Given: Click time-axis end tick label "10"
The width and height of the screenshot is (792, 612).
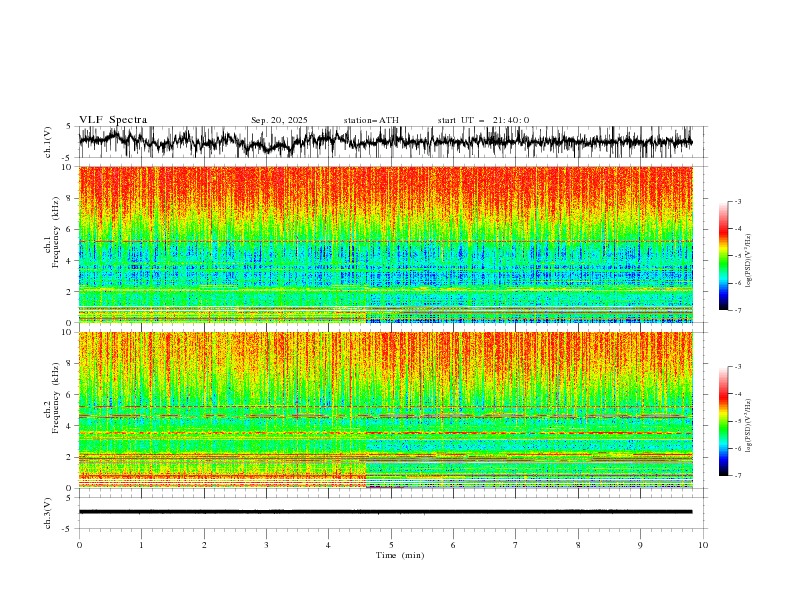Looking at the screenshot, I should 703,545.
